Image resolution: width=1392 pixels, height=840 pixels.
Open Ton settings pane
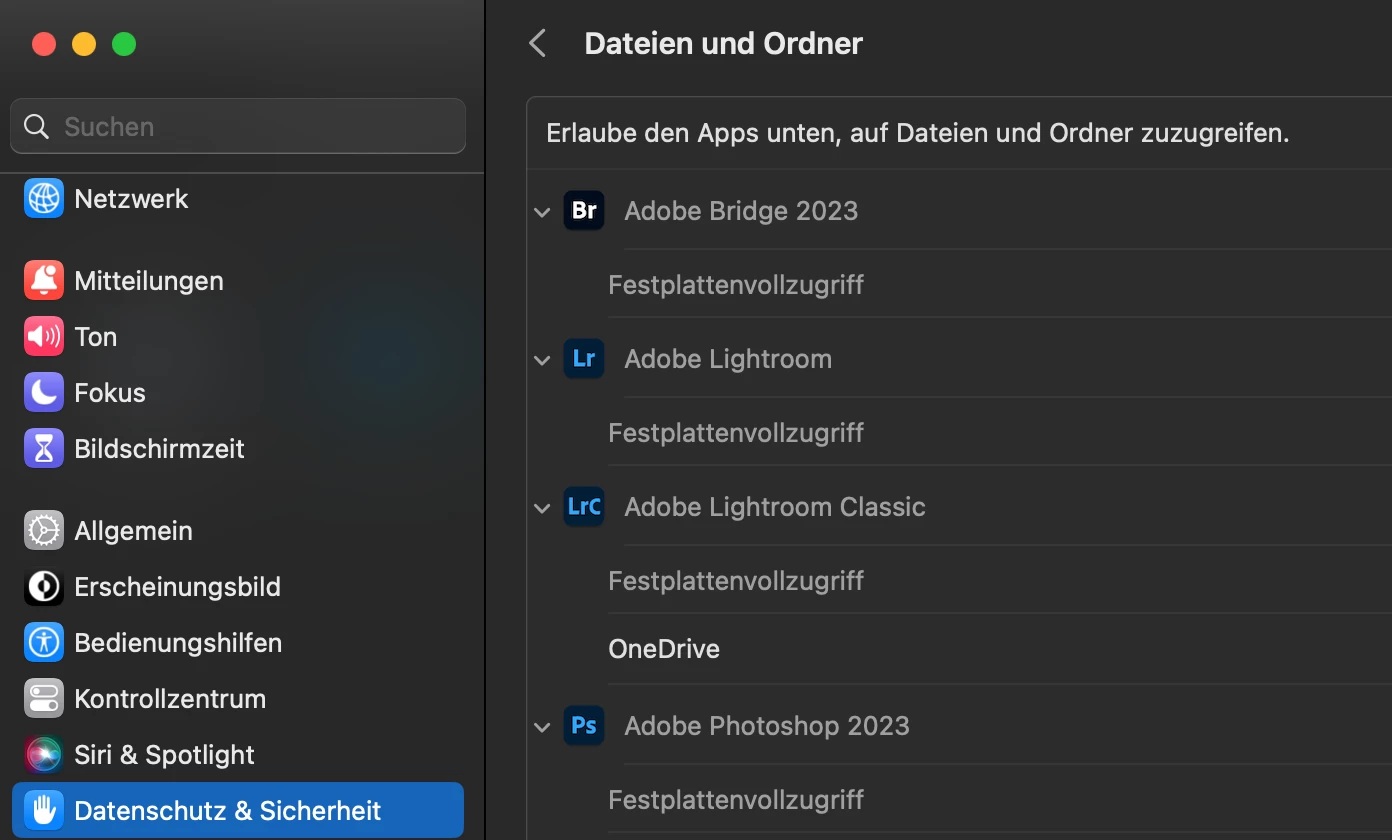(x=238, y=337)
